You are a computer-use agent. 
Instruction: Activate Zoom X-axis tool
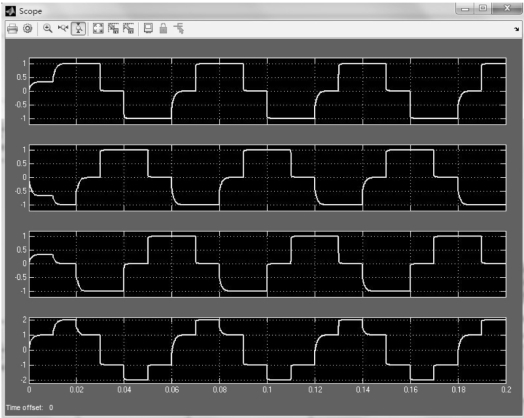click(63, 29)
